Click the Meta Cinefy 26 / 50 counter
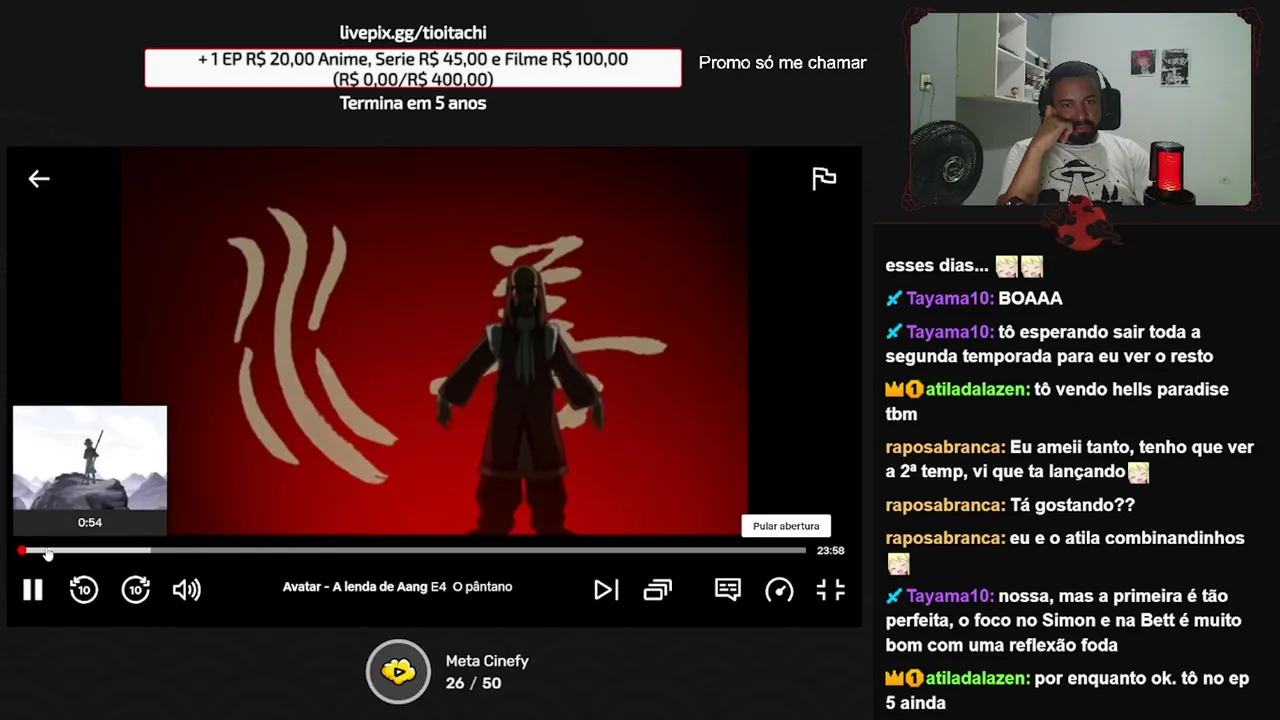 pos(473,683)
